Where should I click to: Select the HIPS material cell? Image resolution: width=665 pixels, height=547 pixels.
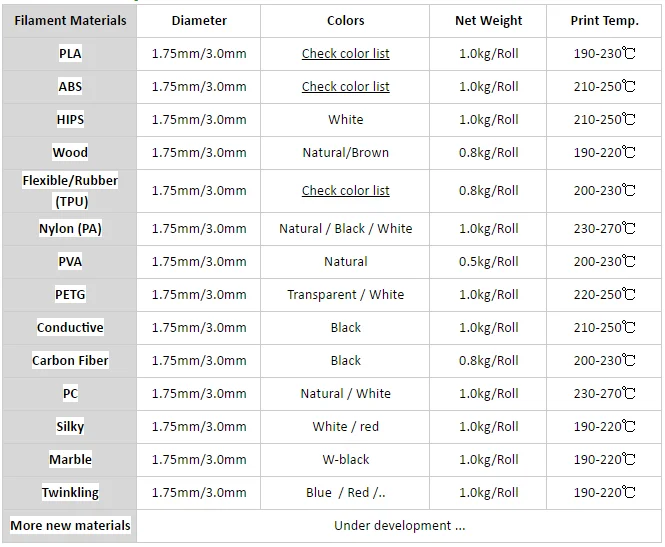[x=70, y=120]
